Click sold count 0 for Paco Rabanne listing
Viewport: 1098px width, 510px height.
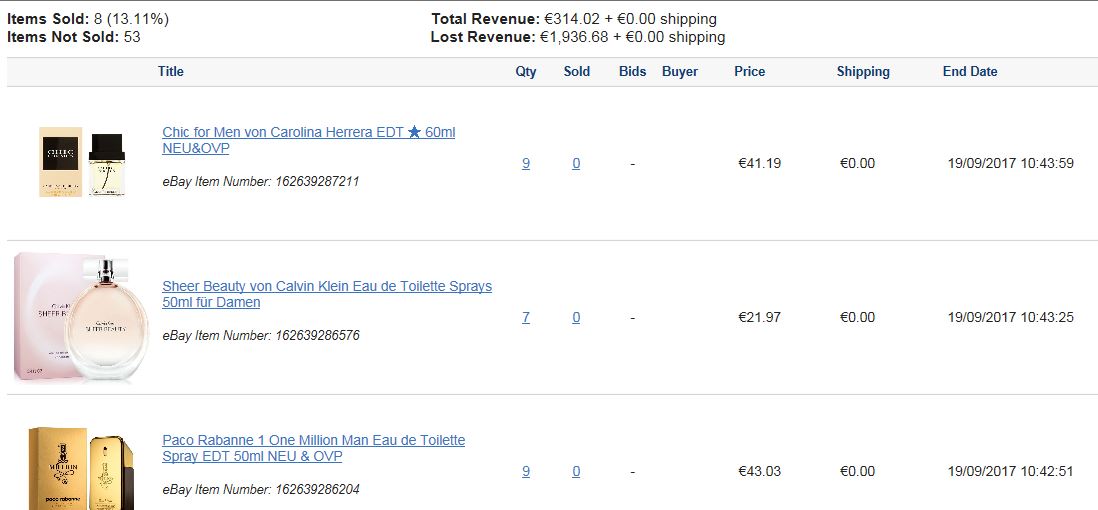(x=576, y=471)
